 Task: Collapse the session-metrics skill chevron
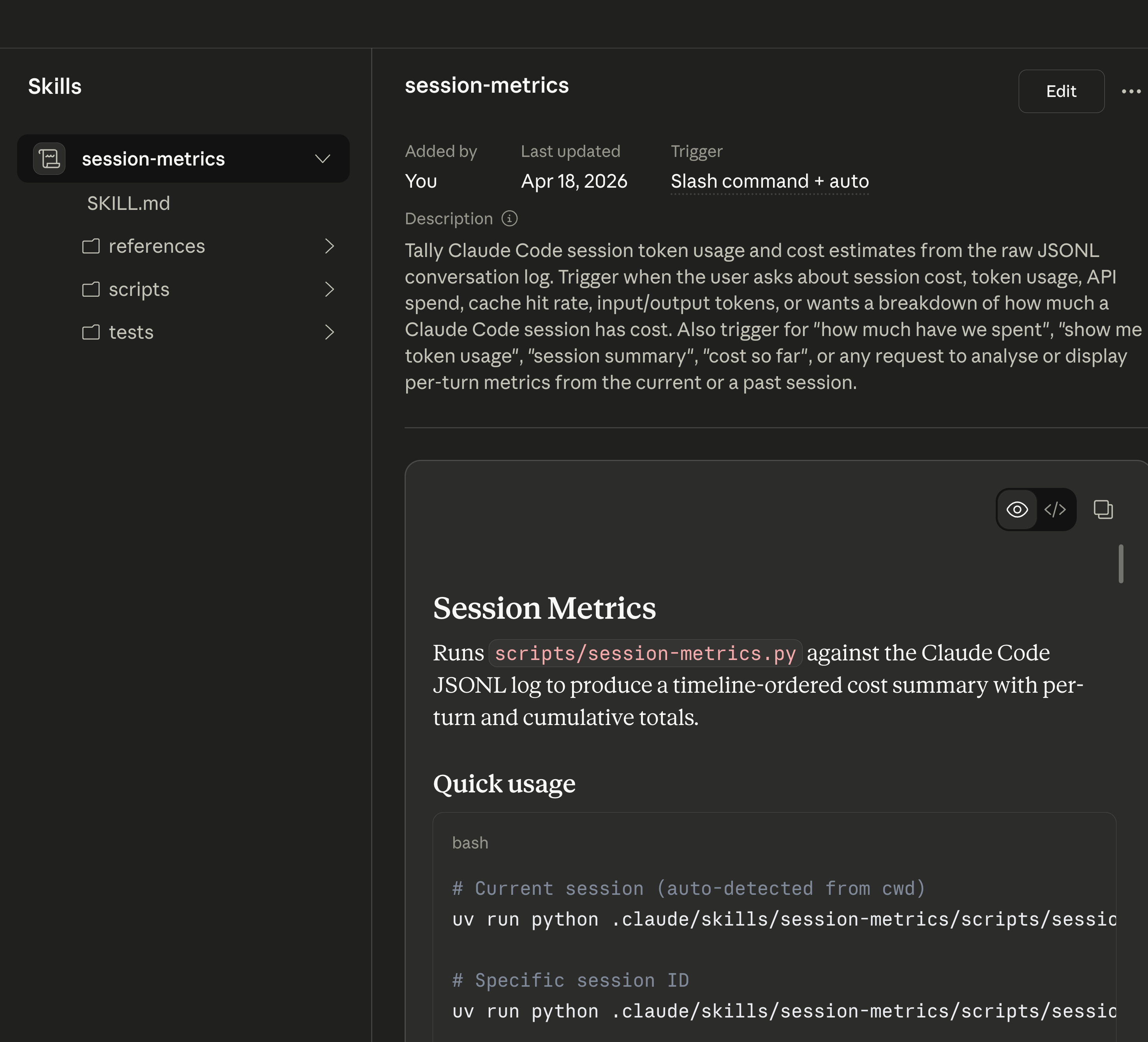(323, 159)
